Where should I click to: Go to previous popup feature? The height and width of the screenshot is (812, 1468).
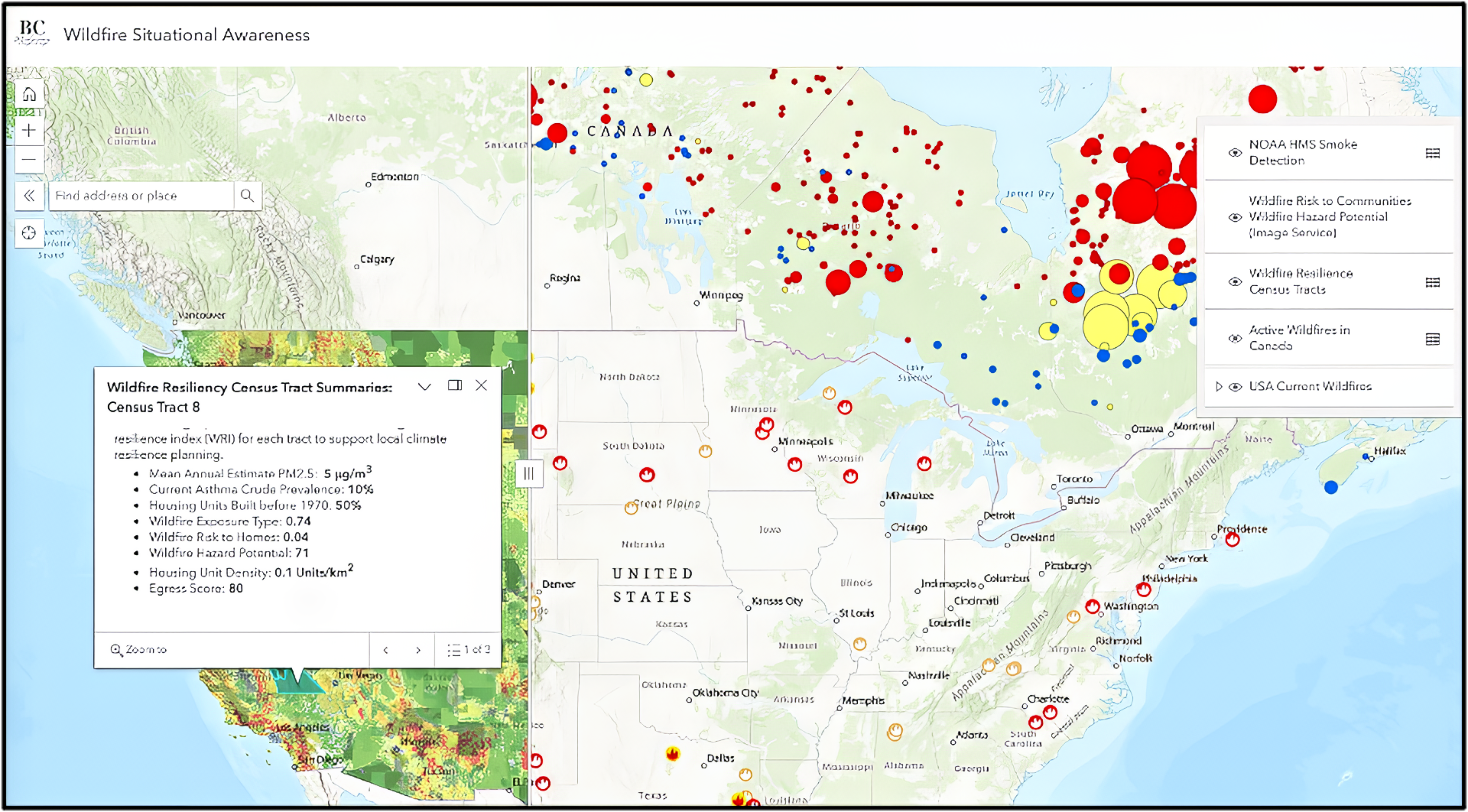386,650
